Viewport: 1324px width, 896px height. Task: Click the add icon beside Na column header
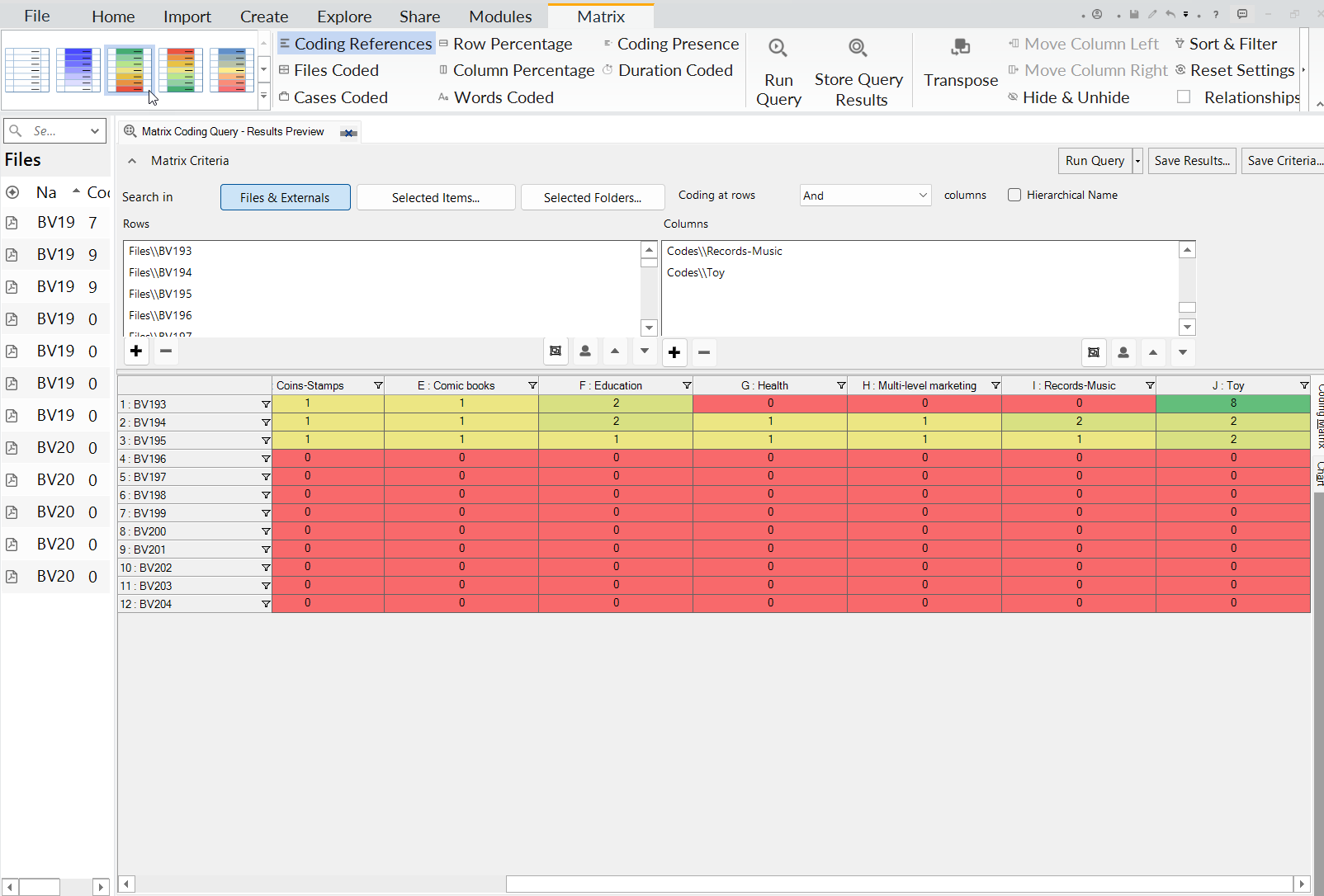click(x=12, y=192)
